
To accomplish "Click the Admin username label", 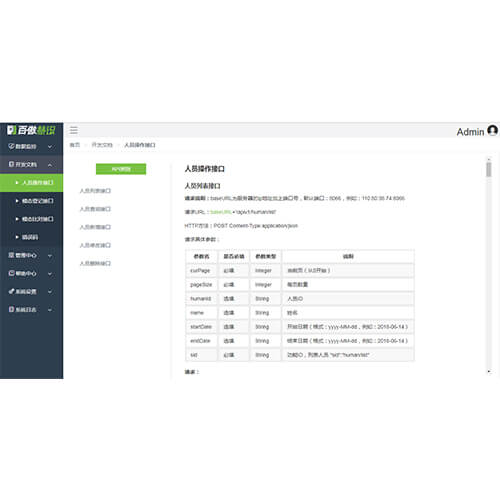I will [470, 132].
